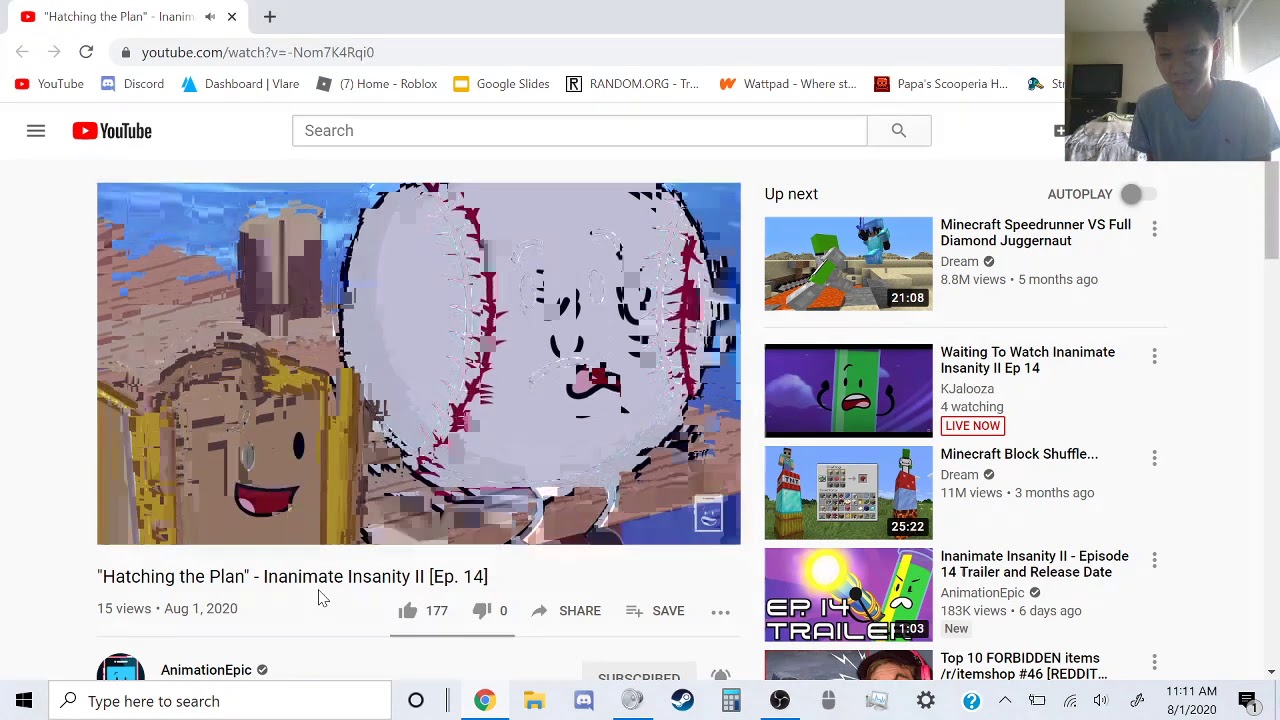Go to the YouTube home logo
The width and height of the screenshot is (1280, 720).
pyautogui.click(x=112, y=131)
